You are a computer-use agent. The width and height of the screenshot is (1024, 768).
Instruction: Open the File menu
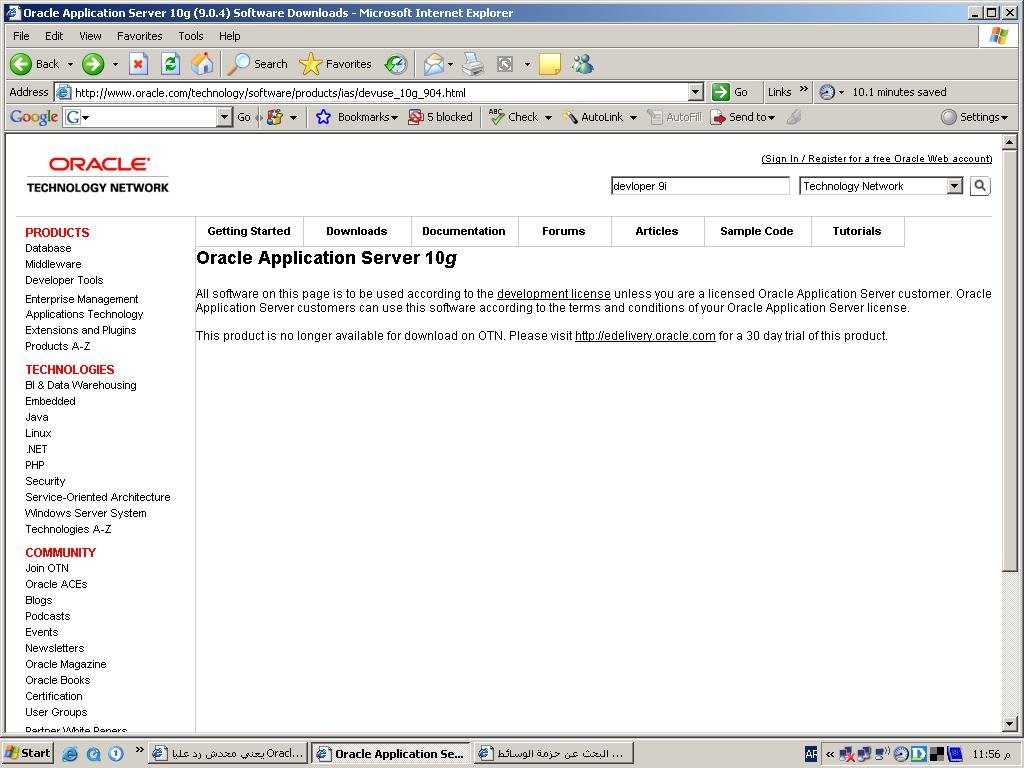click(21, 36)
